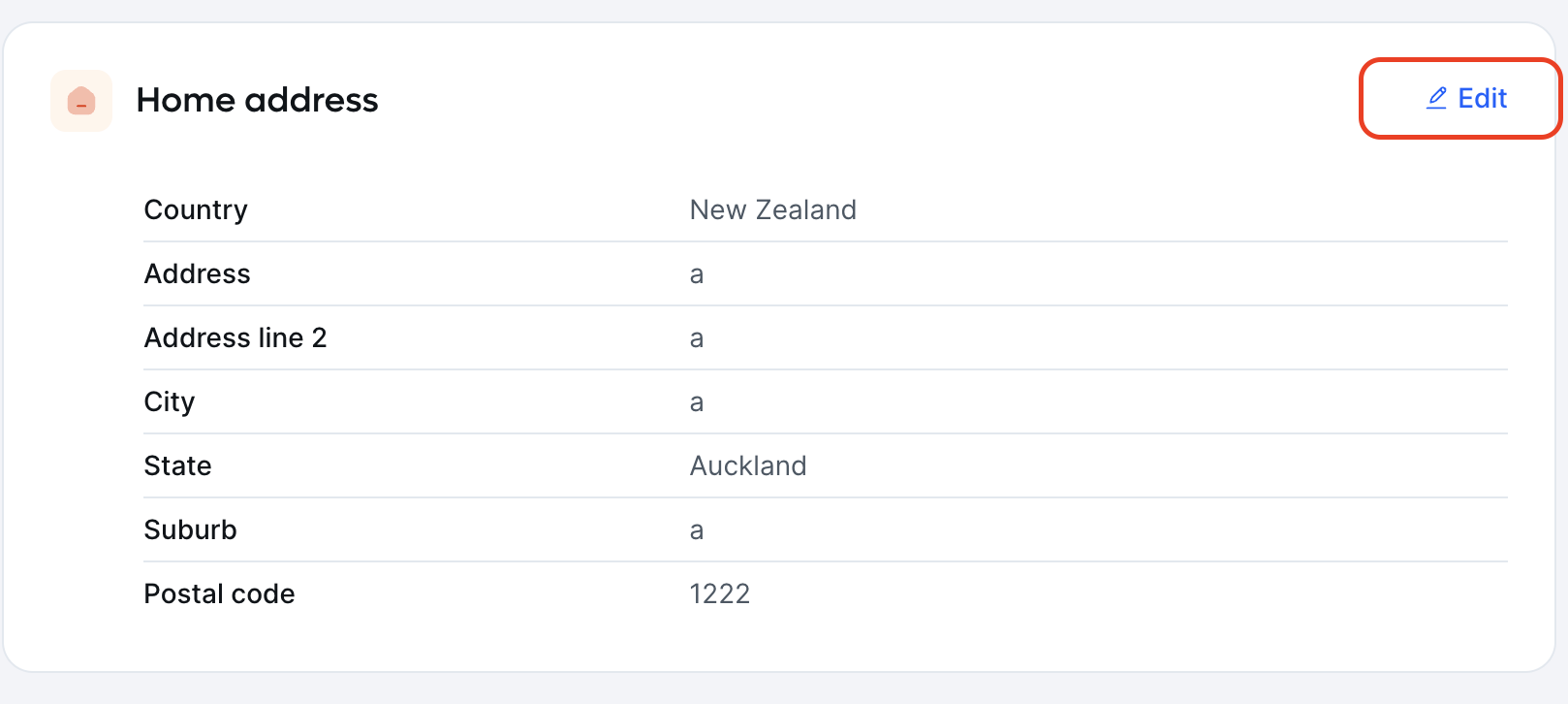1568x704 pixels.
Task: Click the Address label row
Action: (826, 273)
